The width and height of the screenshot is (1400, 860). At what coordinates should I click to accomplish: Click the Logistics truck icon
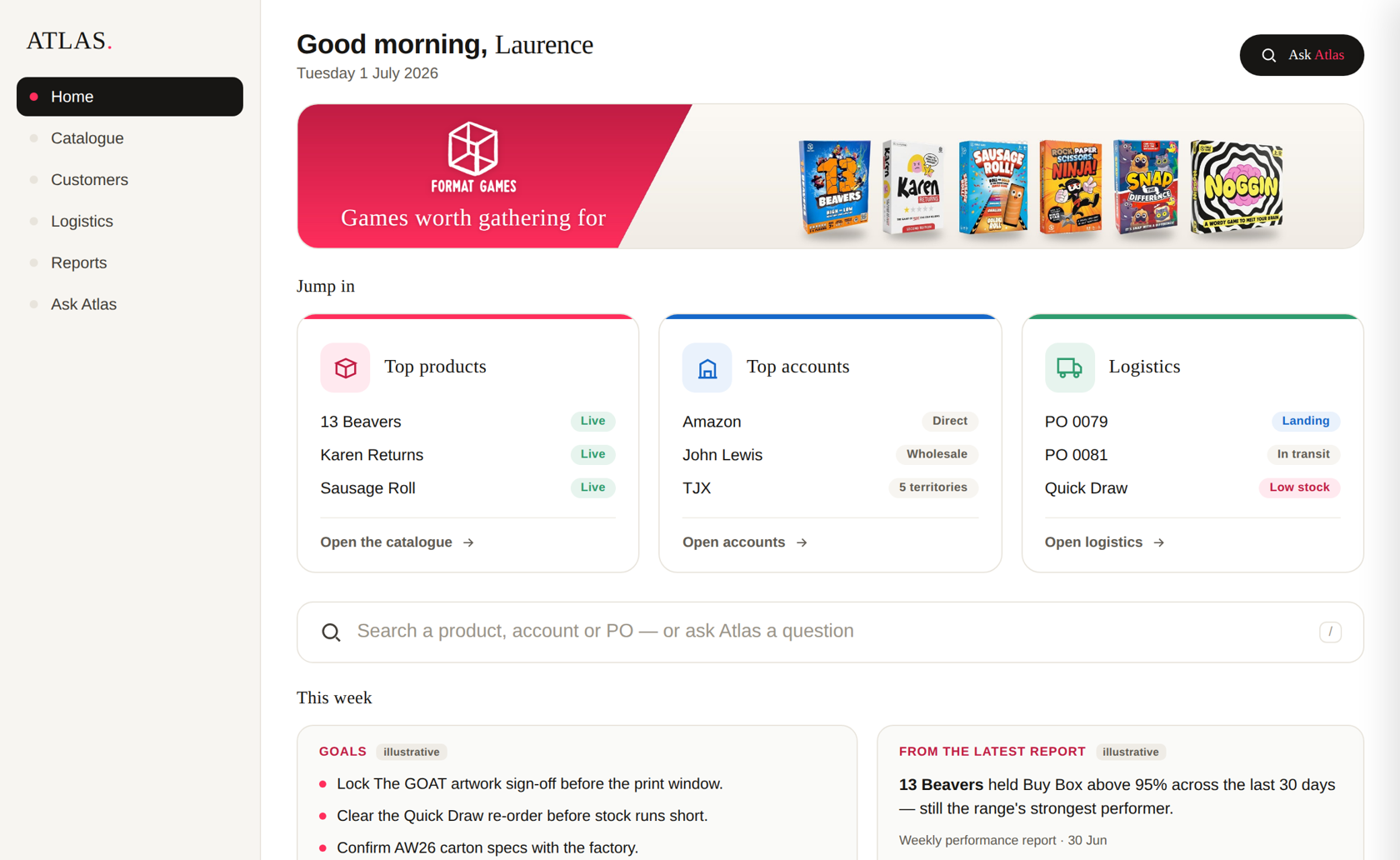pos(1069,367)
